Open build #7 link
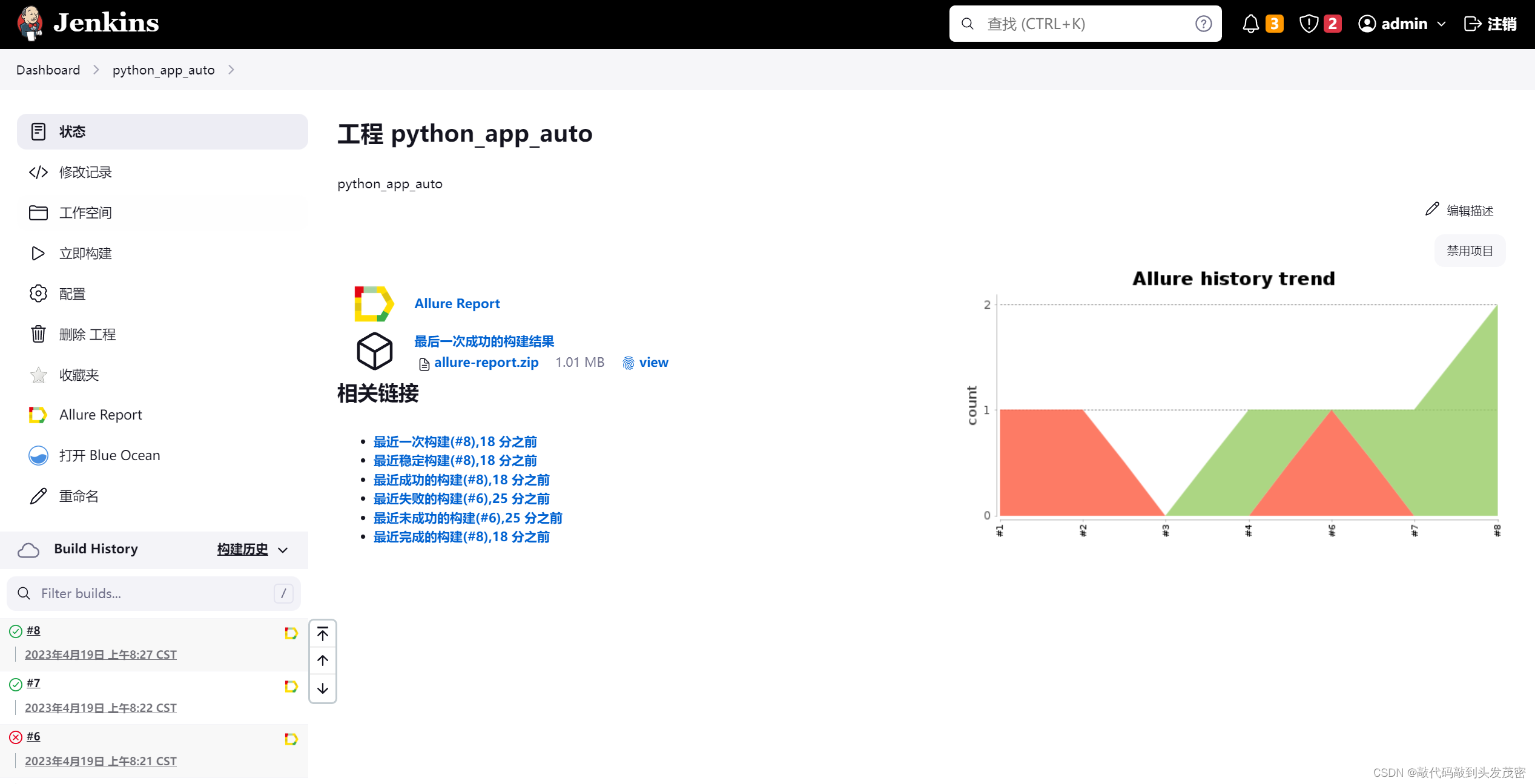Screen dimensions: 1535x784 click(x=33, y=683)
